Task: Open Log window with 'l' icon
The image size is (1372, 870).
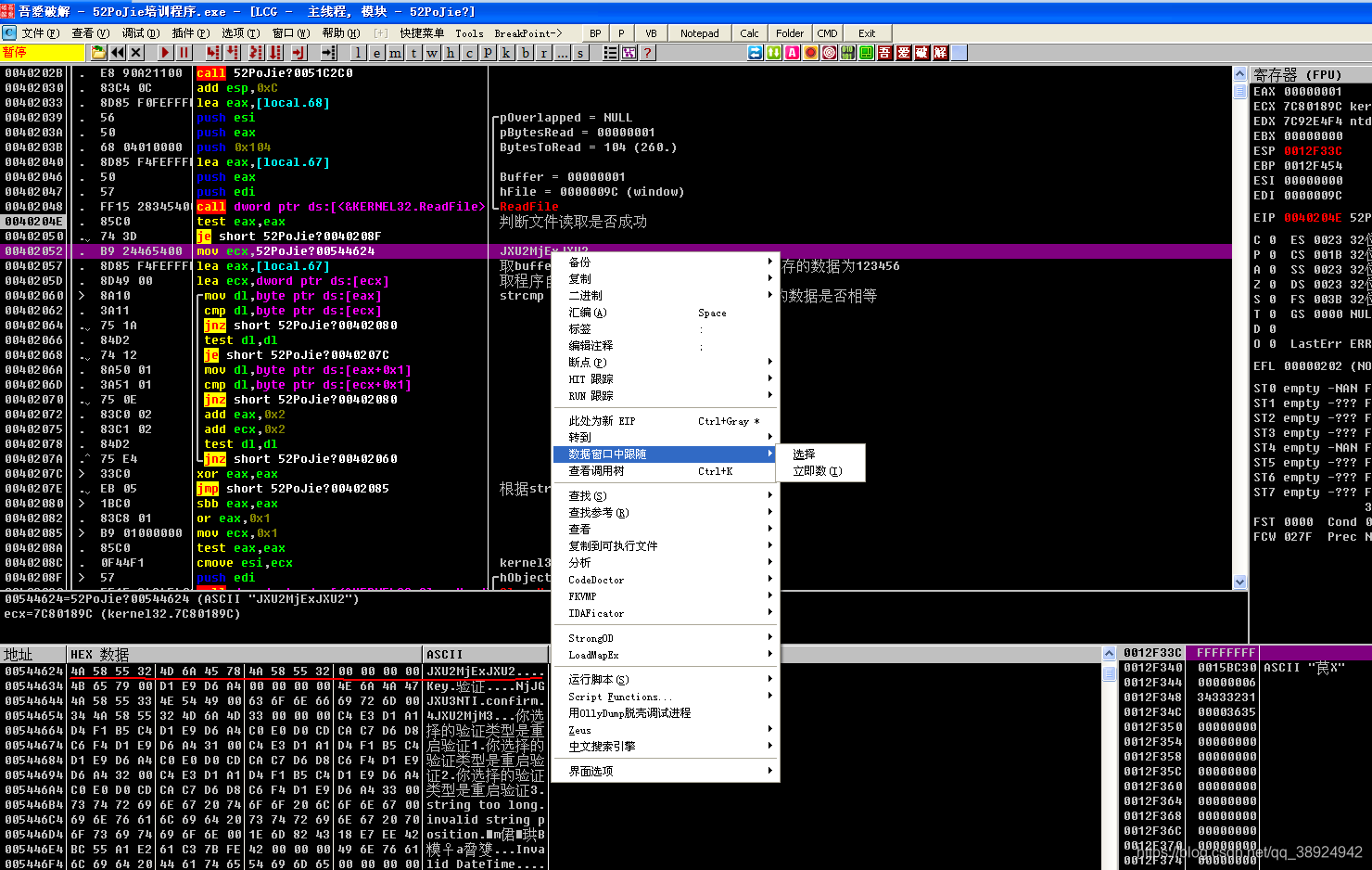Action: [x=358, y=53]
